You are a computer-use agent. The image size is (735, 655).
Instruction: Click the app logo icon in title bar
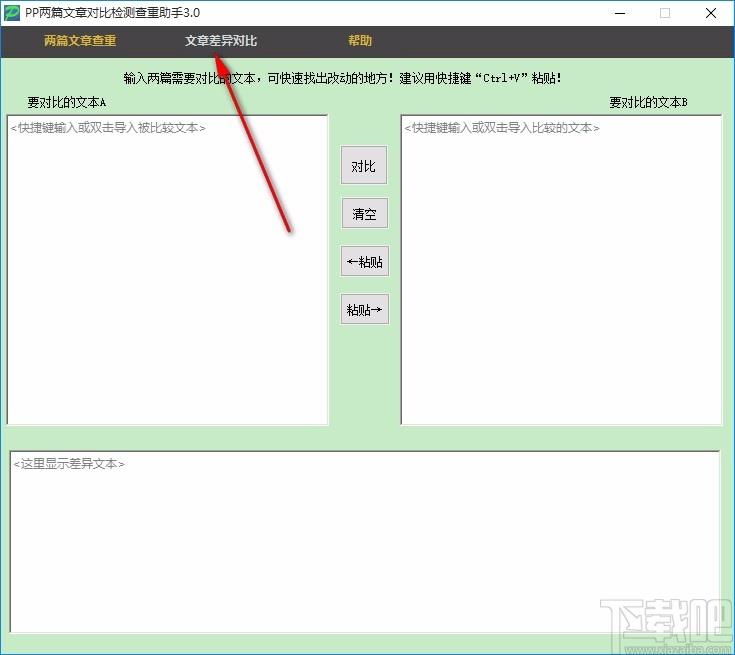point(11,13)
